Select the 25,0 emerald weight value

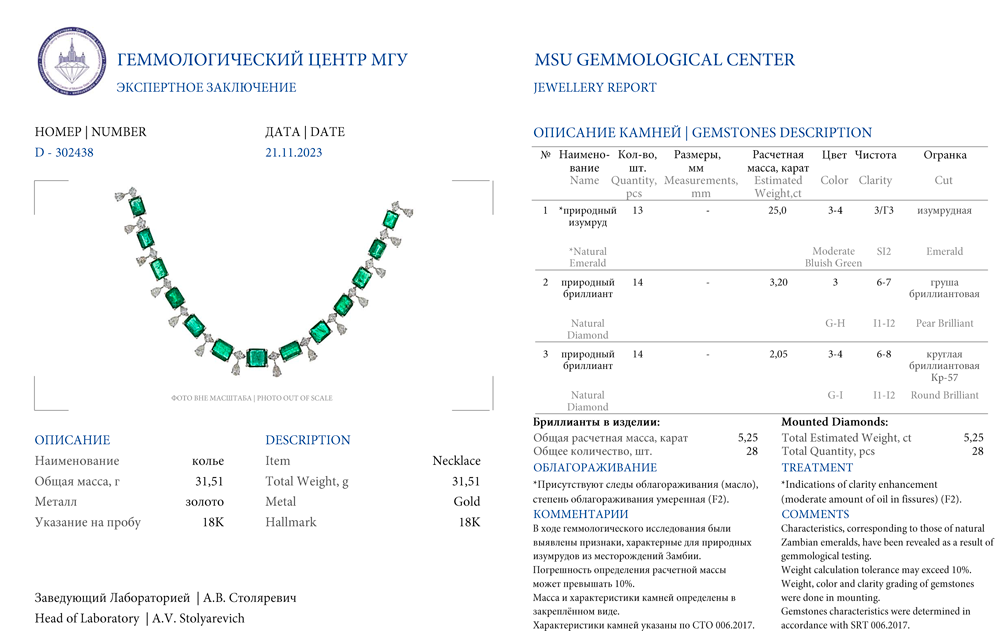click(x=777, y=211)
